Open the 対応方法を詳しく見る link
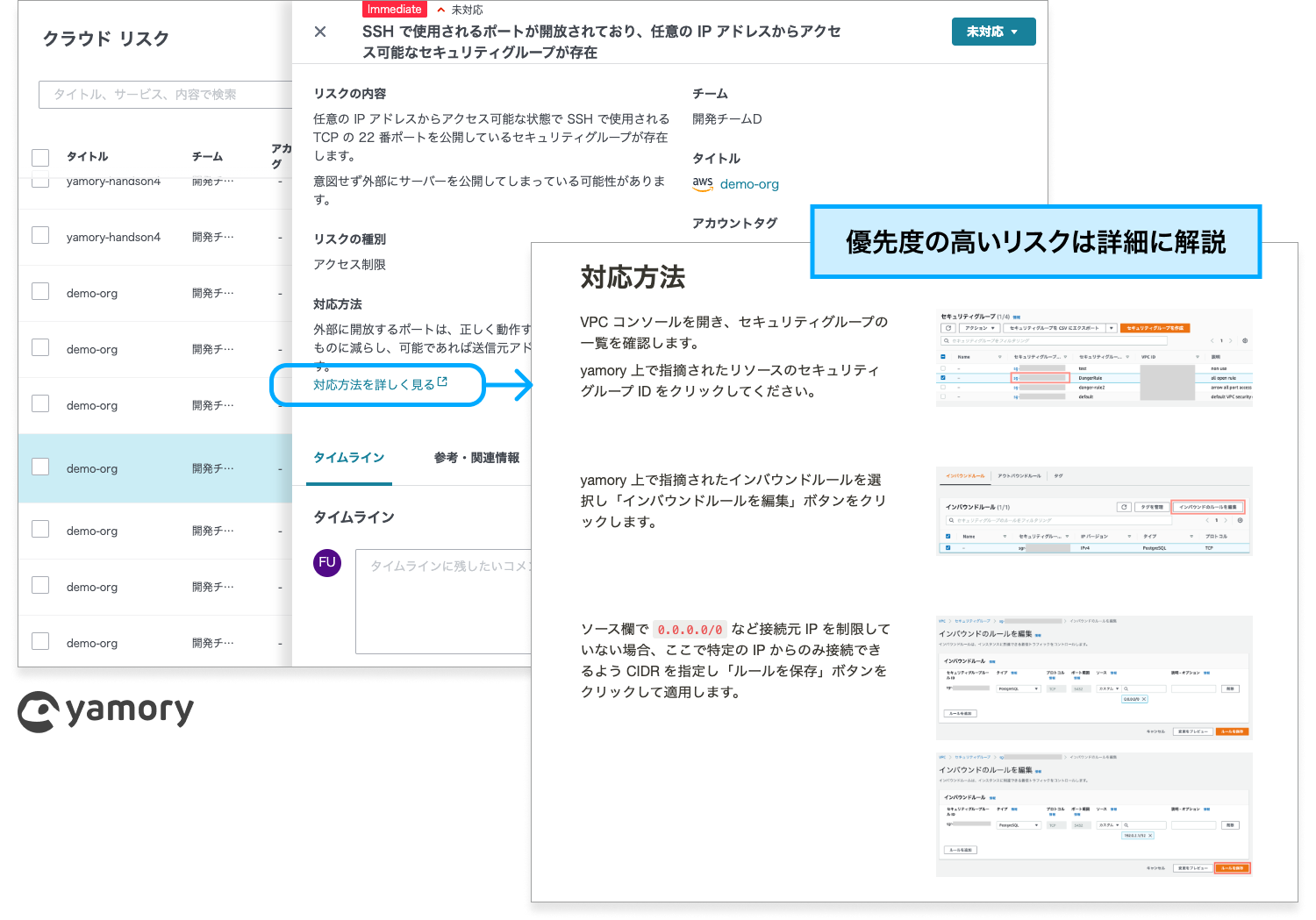1316x920 pixels. click(374, 384)
